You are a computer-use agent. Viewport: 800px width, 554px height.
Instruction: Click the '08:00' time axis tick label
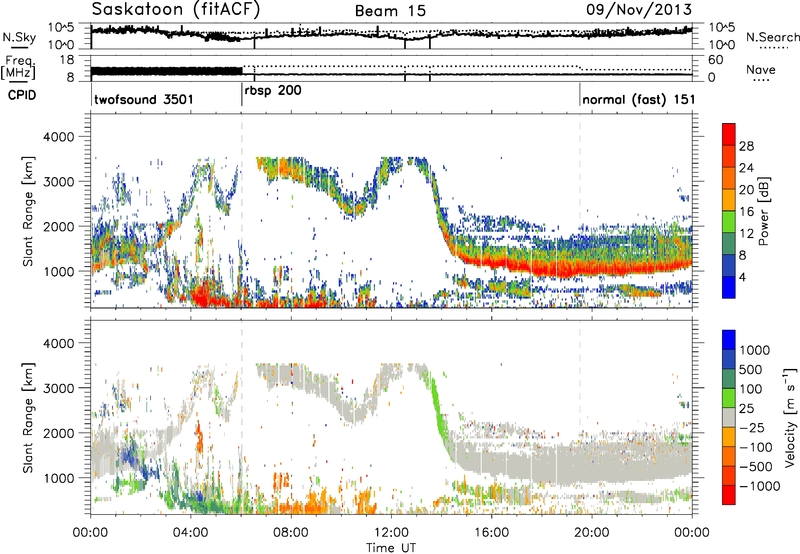(x=291, y=533)
